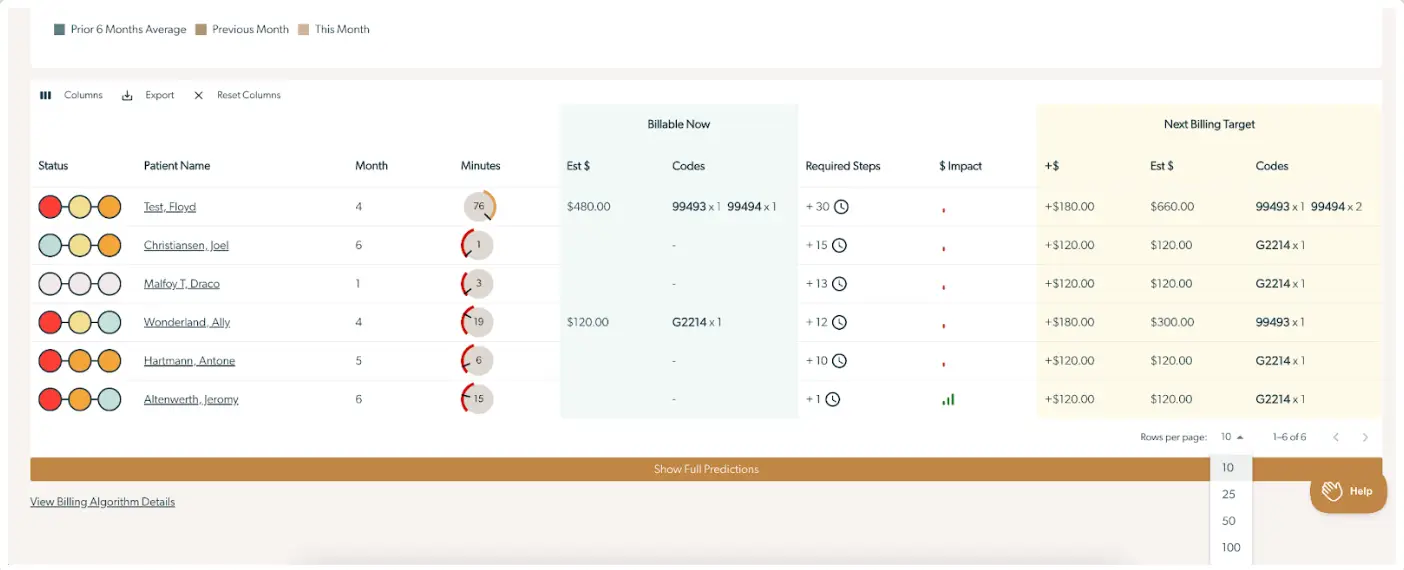Sort by Minutes column header
The width and height of the screenshot is (1404, 570).
coord(480,166)
